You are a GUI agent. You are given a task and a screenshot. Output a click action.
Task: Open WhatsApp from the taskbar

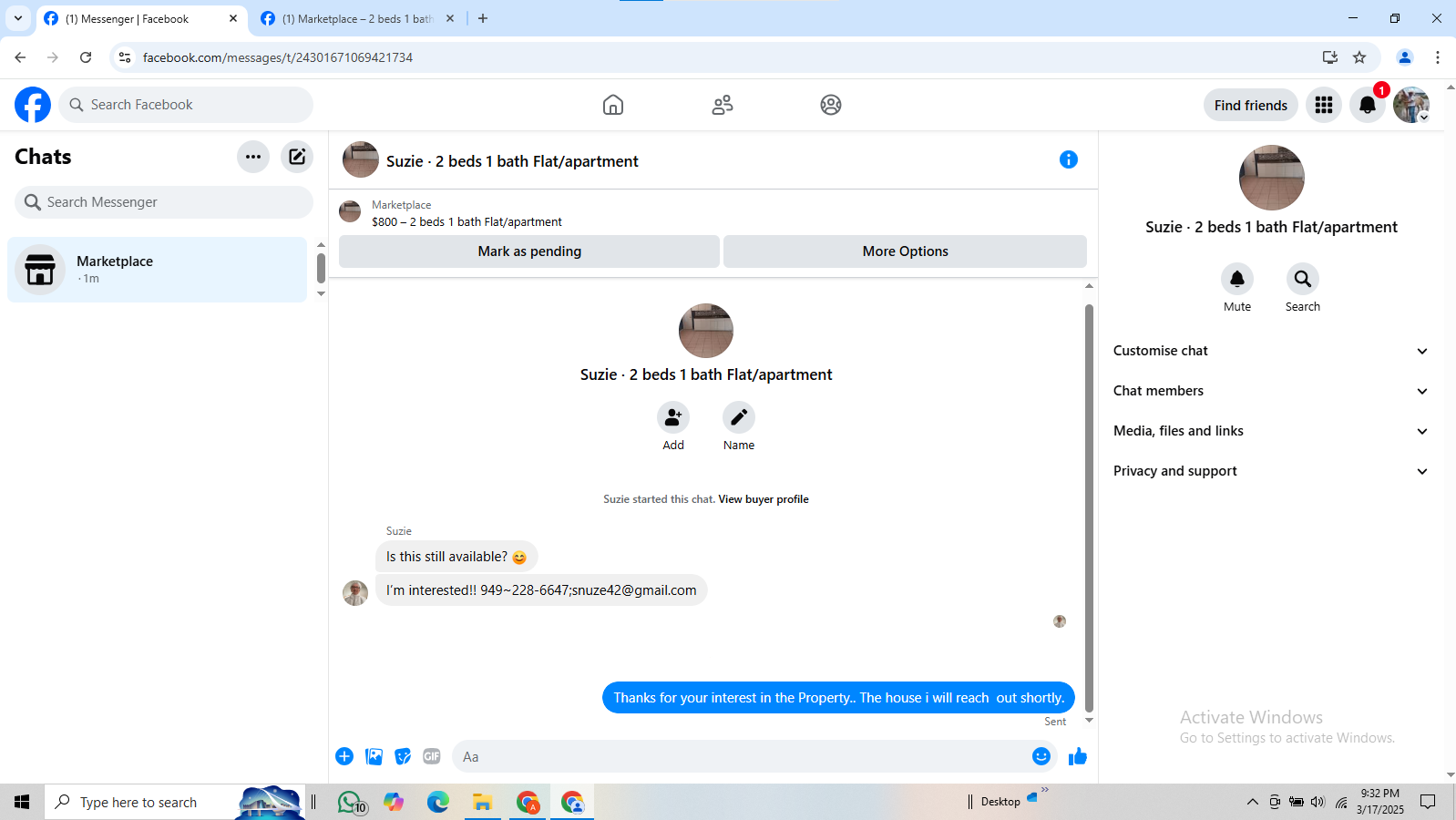[351, 802]
